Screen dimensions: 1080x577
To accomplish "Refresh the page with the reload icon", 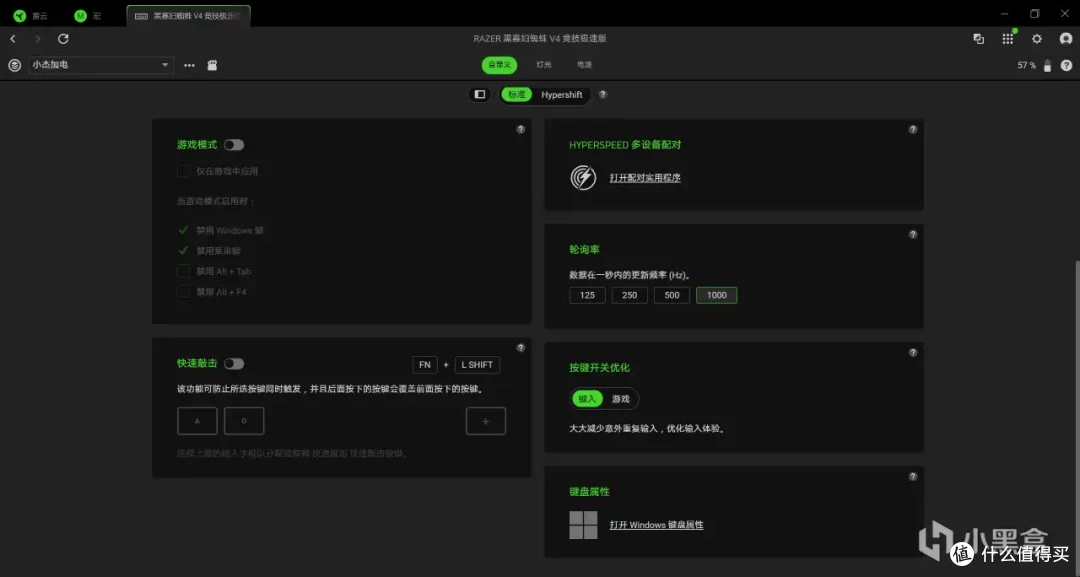I will tap(63, 39).
